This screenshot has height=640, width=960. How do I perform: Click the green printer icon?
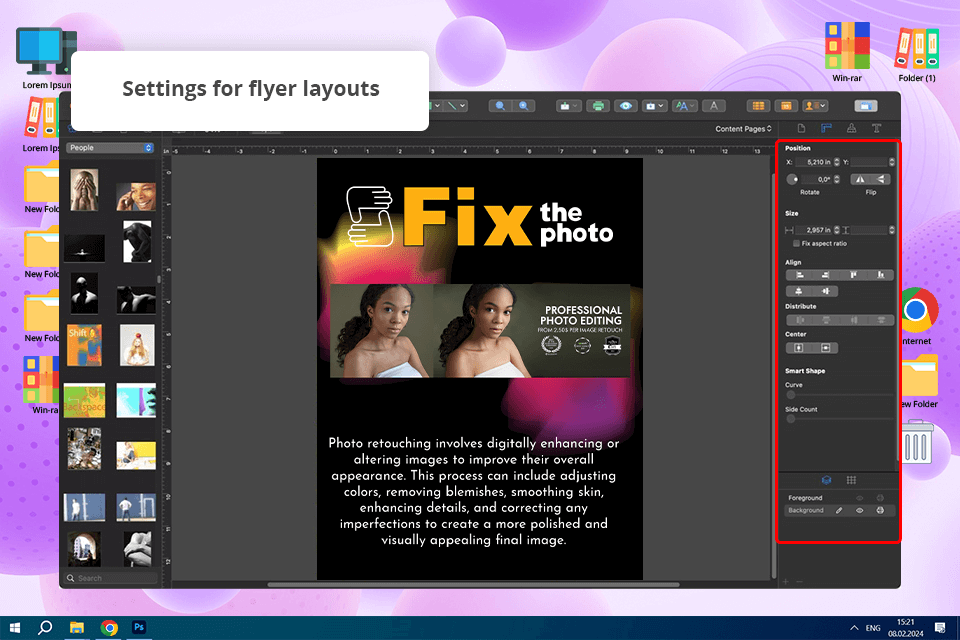pos(598,106)
